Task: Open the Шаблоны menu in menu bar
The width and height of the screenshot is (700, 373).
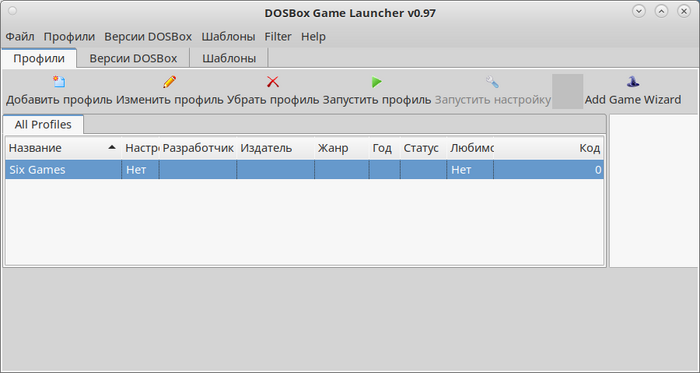Action: click(228, 37)
